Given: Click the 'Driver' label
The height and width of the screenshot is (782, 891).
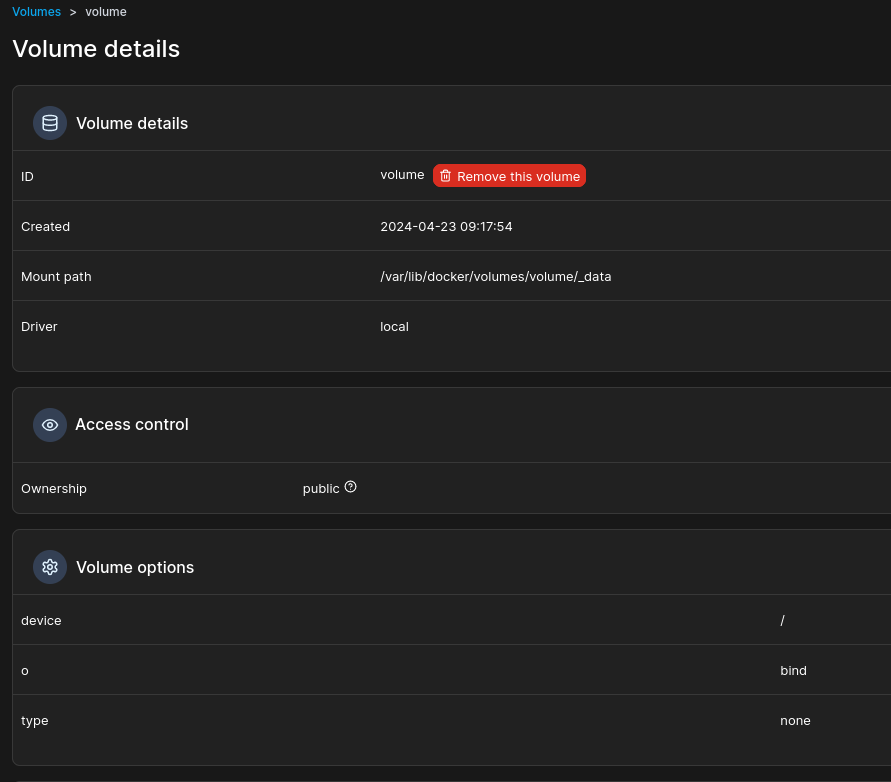Looking at the screenshot, I should click(39, 327).
